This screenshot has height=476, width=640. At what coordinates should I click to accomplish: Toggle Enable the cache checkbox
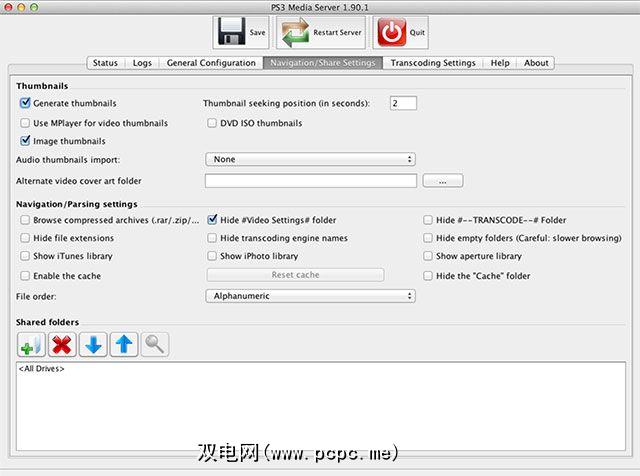(25, 276)
